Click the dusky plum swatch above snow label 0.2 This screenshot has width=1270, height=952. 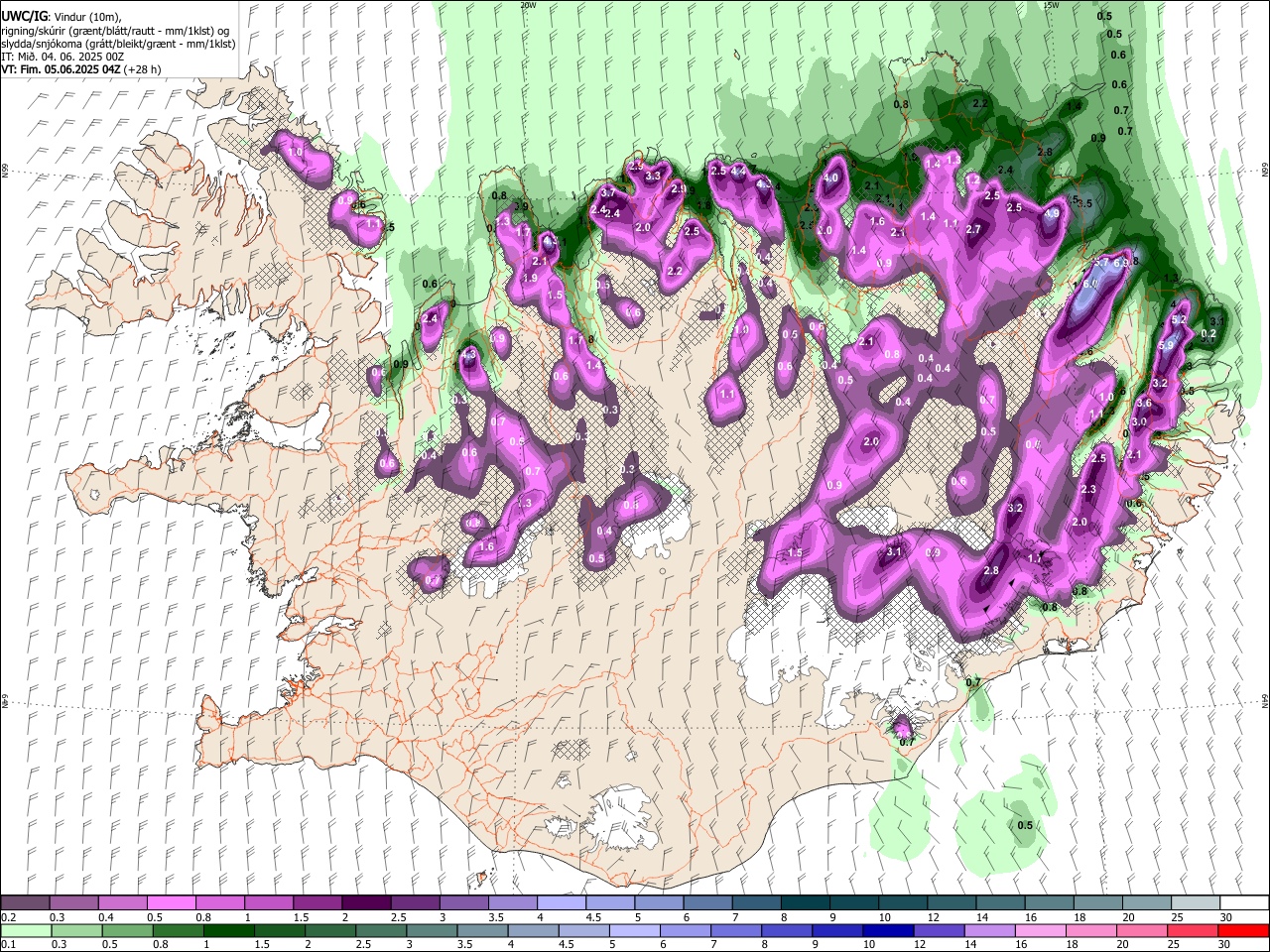25,902
